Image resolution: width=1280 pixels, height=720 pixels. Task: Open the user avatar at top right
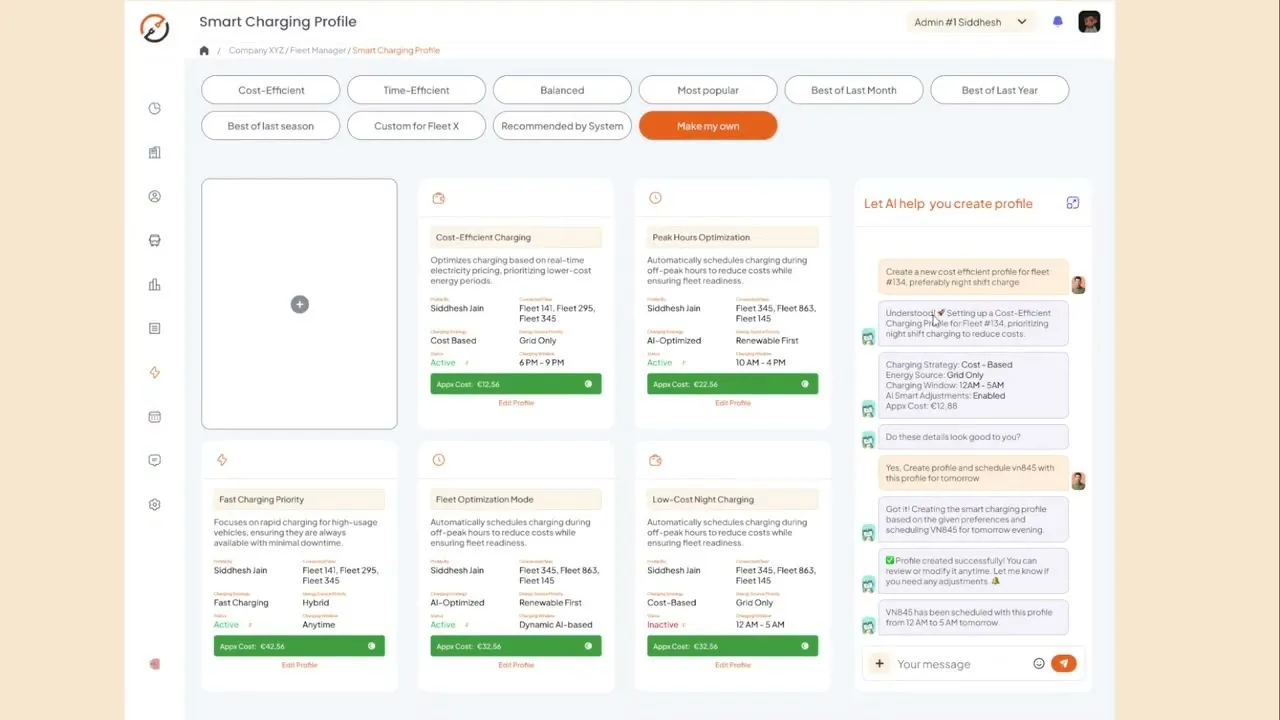click(1090, 22)
